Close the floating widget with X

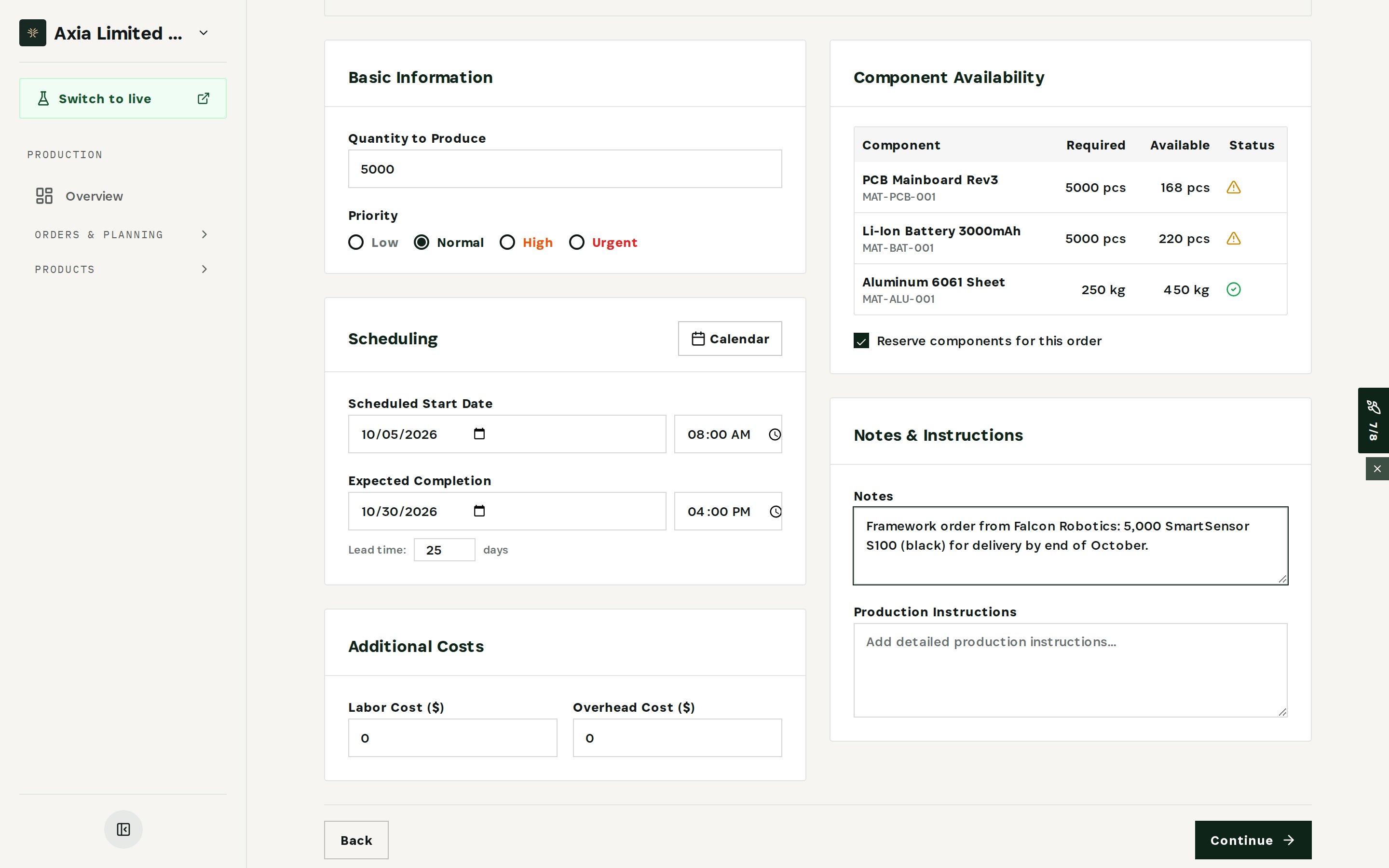(x=1377, y=468)
